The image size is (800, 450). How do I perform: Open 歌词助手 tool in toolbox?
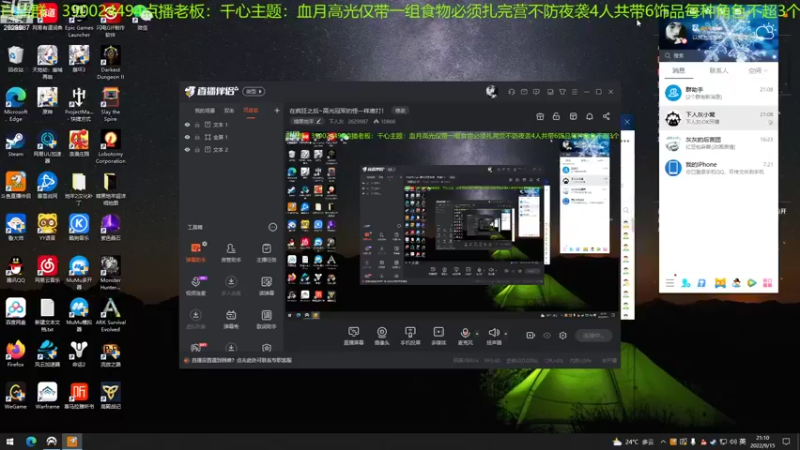click(266, 319)
